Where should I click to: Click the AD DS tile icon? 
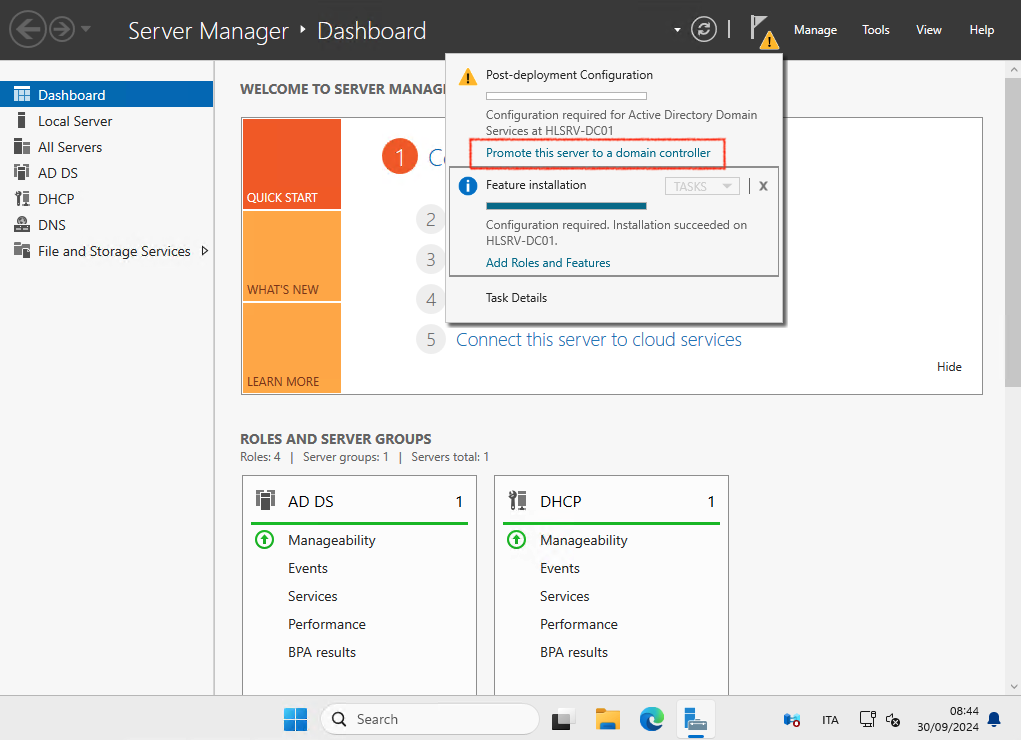[266, 501]
